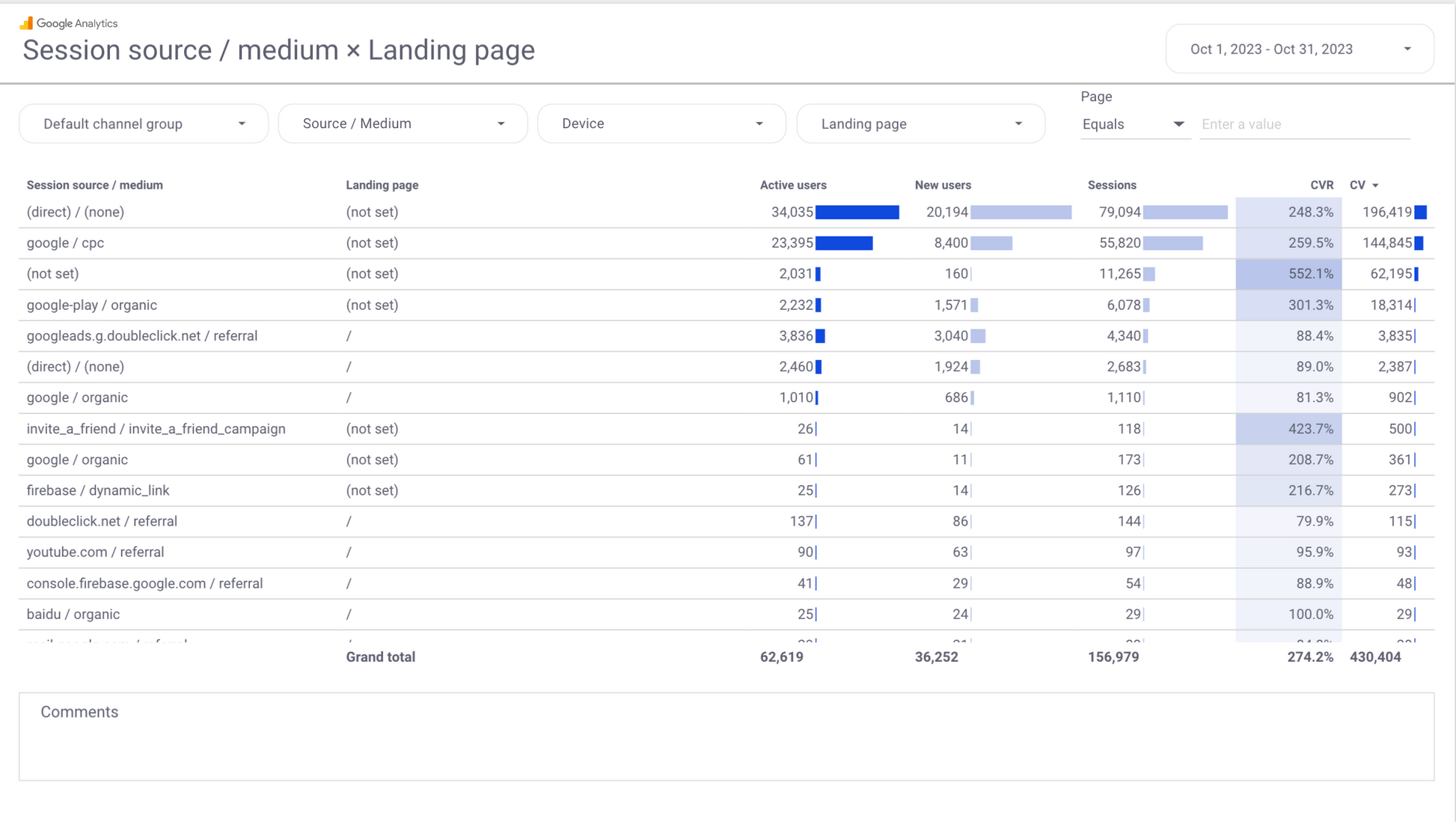Click the Active users bar for direct/none
This screenshot has height=822, width=1456.
[x=857, y=213]
